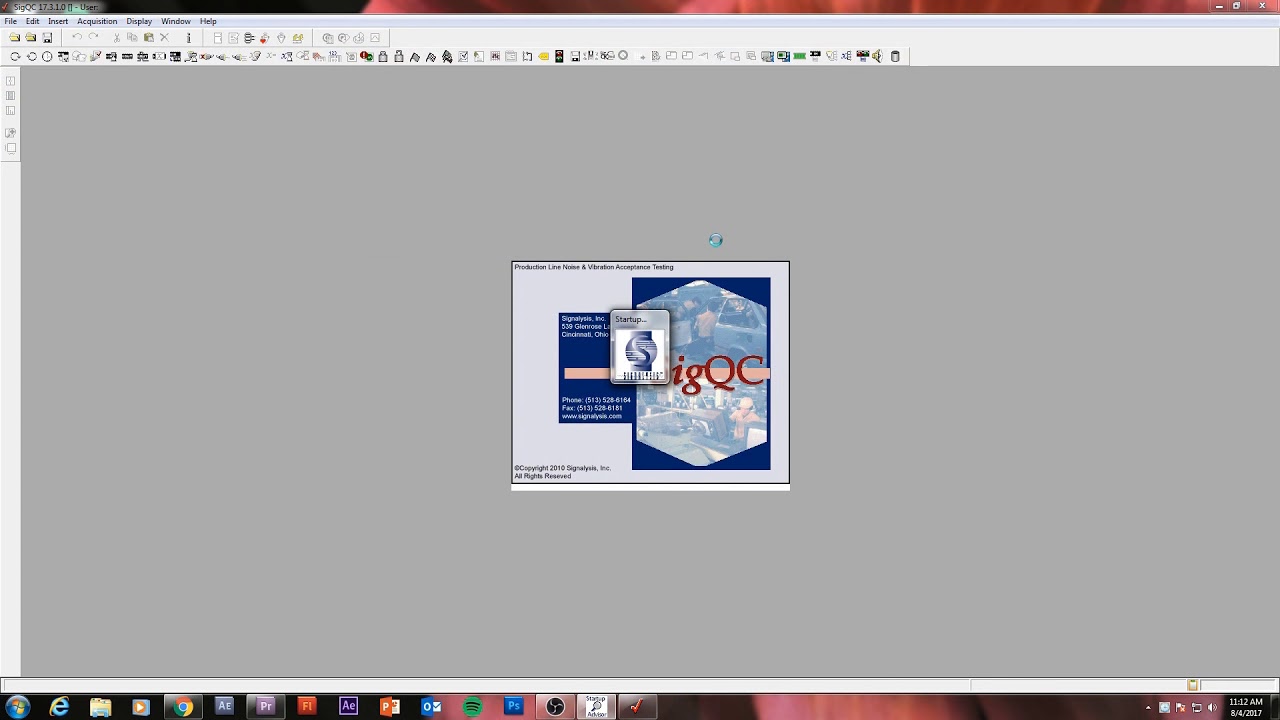Open the Display menu
The height and width of the screenshot is (720, 1280).
[x=139, y=21]
